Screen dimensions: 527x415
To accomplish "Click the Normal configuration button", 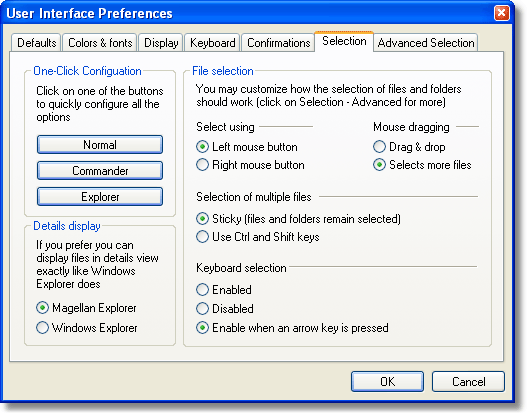I will pyautogui.click(x=100, y=145).
